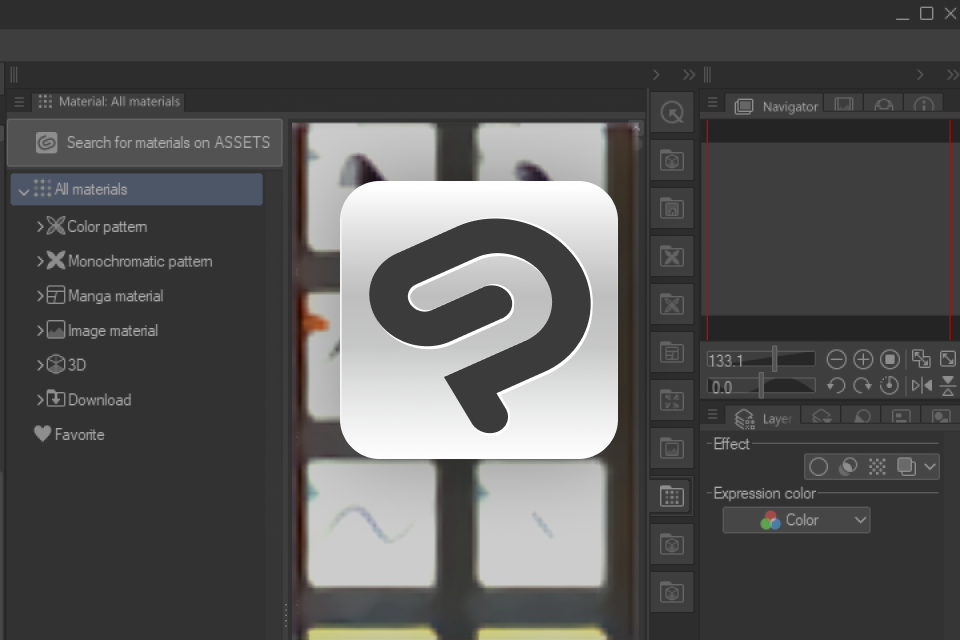Collapse Material dock with single arrow
The image size is (960, 640).
click(x=656, y=75)
